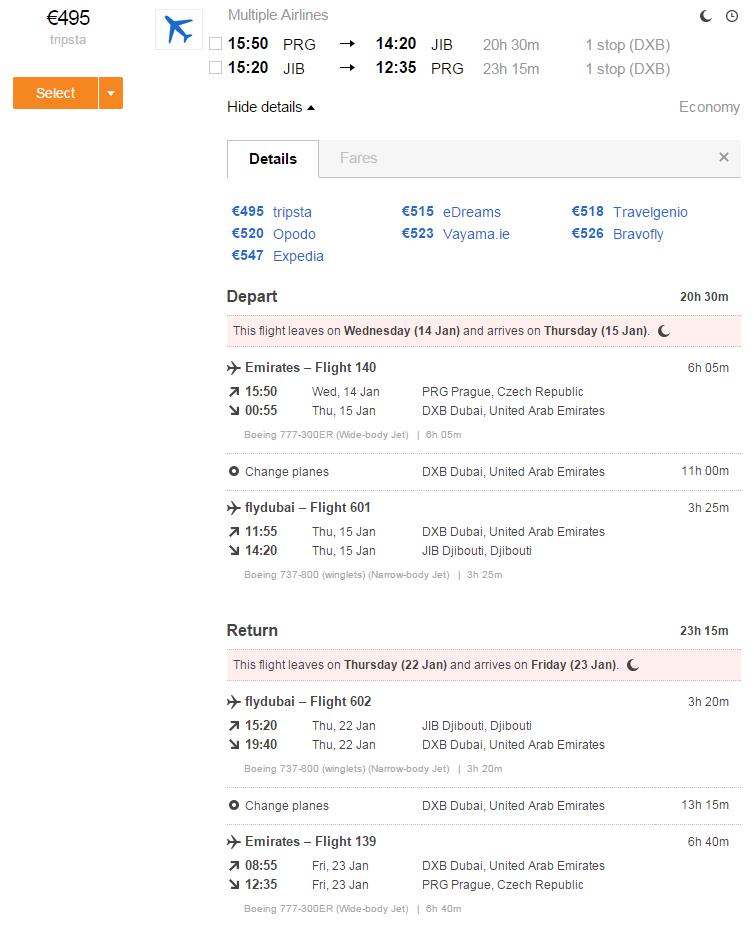Tick the checkbox for the 15:20 JIB flight
The width and height of the screenshot is (754, 934).
pyautogui.click(x=216, y=67)
